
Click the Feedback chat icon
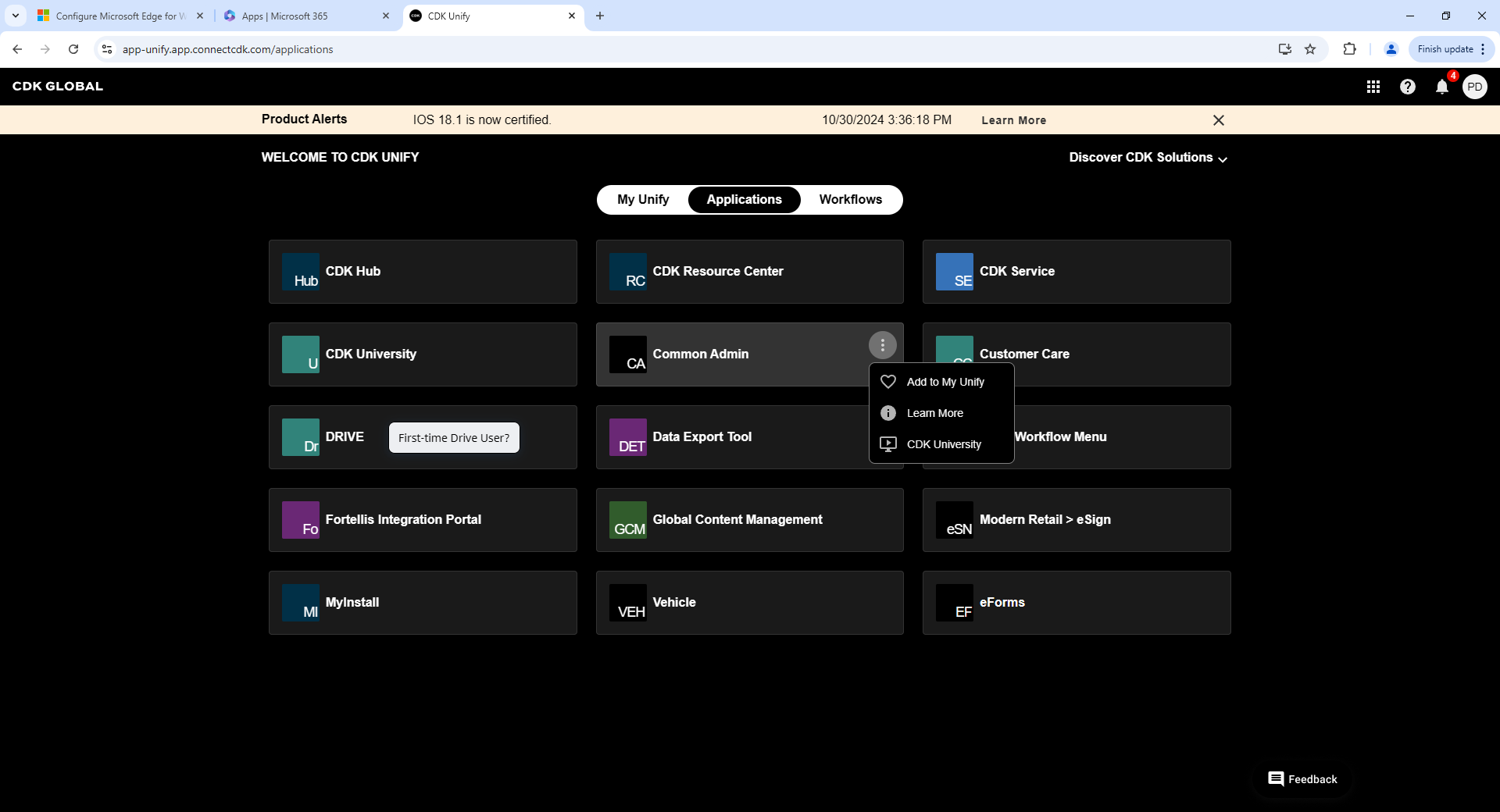1276,779
